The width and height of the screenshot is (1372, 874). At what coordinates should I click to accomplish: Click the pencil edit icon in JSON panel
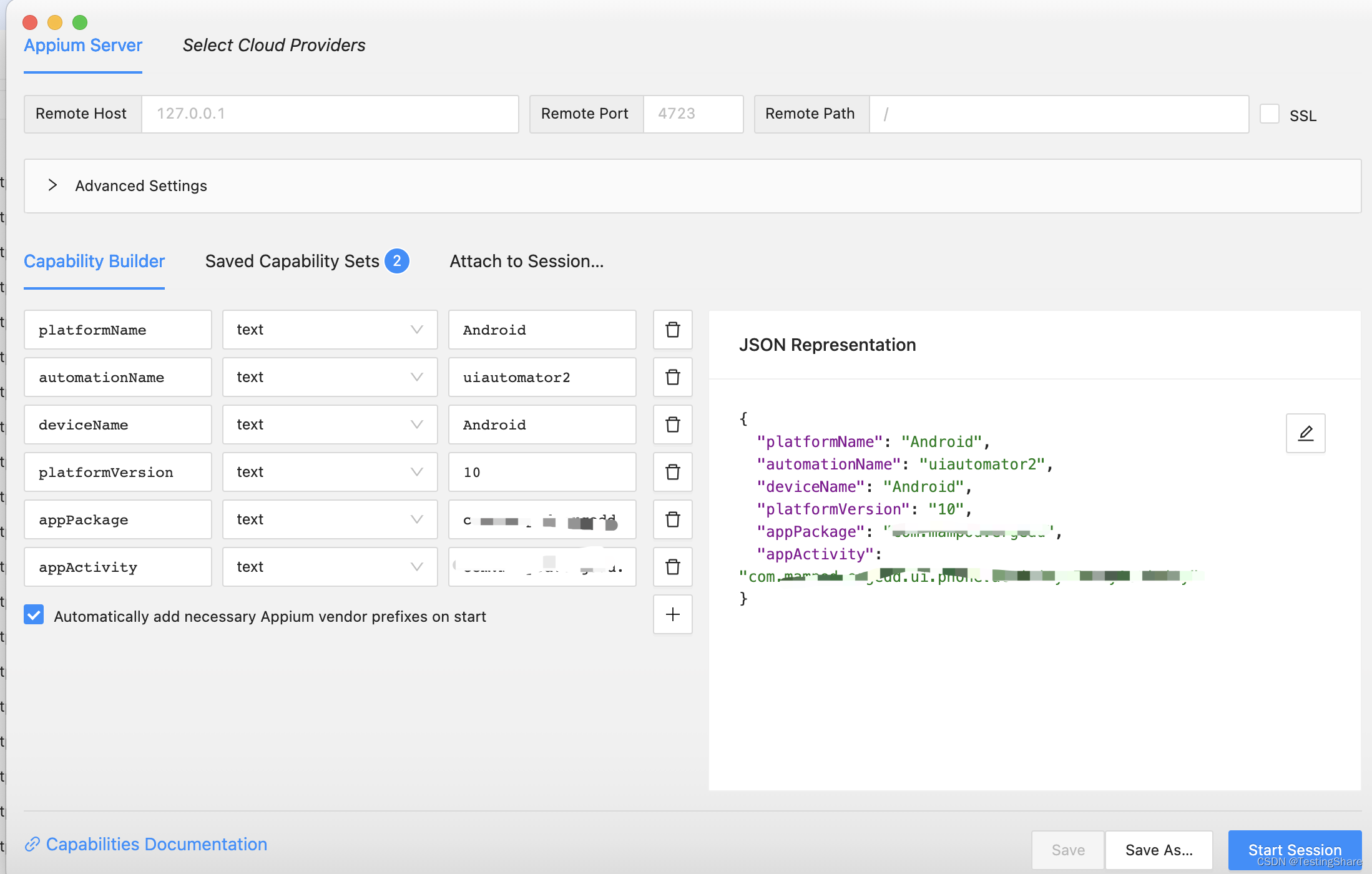tap(1305, 432)
